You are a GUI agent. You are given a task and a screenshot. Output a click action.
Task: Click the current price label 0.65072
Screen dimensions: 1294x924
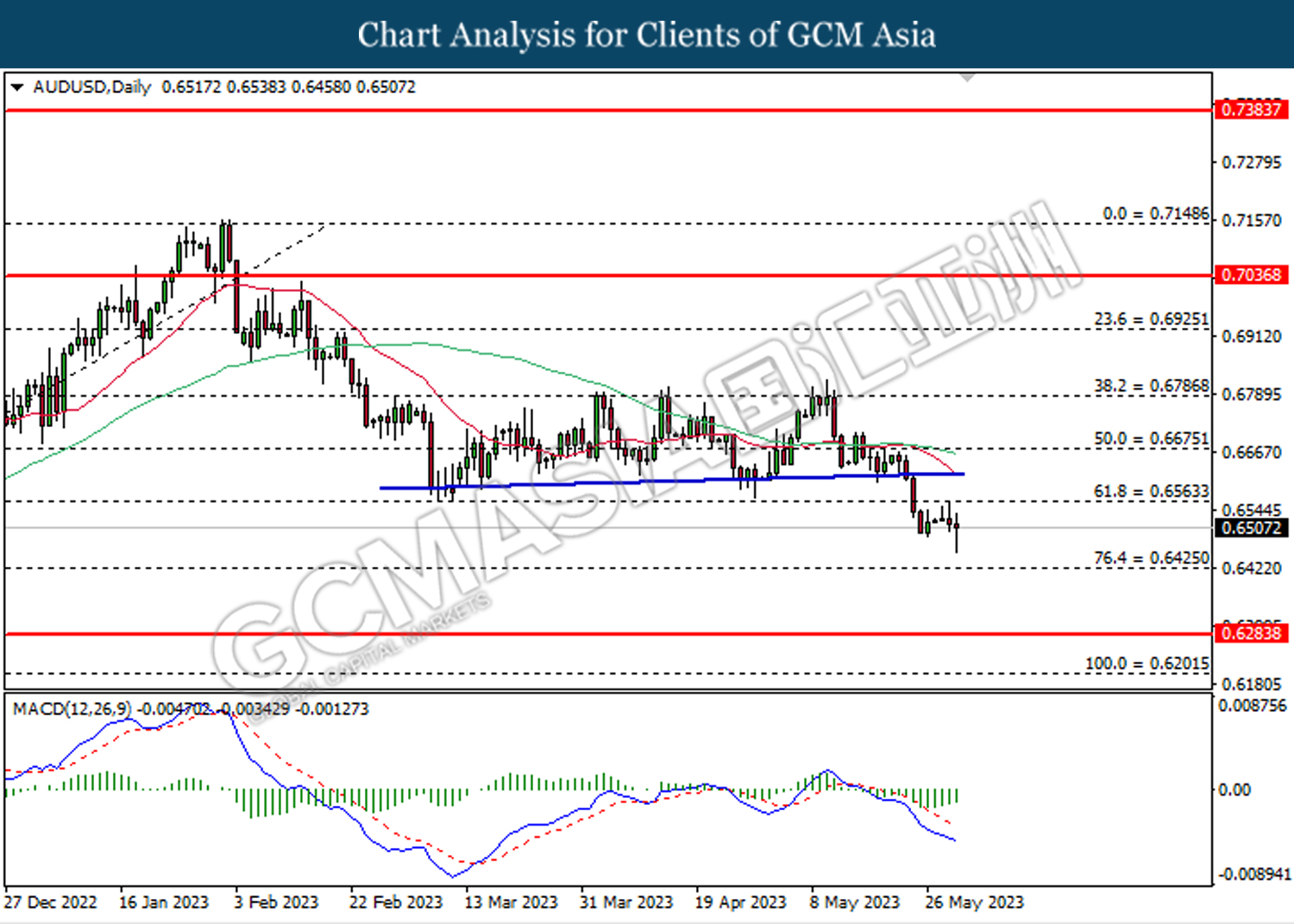(x=1252, y=527)
